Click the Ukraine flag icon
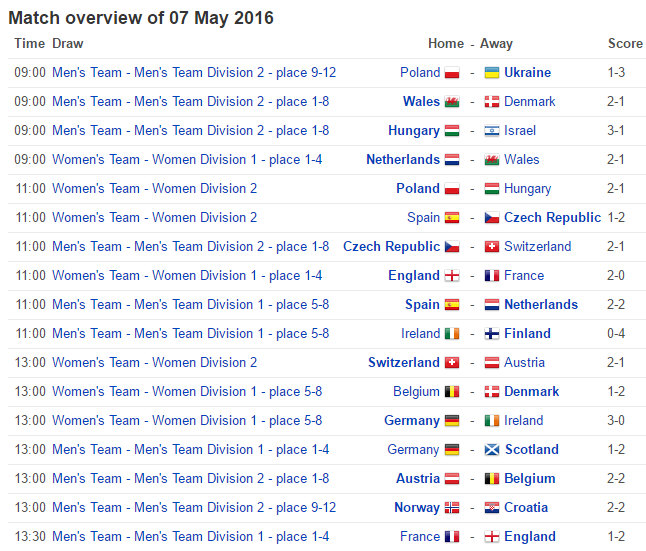This screenshot has height=551, width=646. click(492, 73)
